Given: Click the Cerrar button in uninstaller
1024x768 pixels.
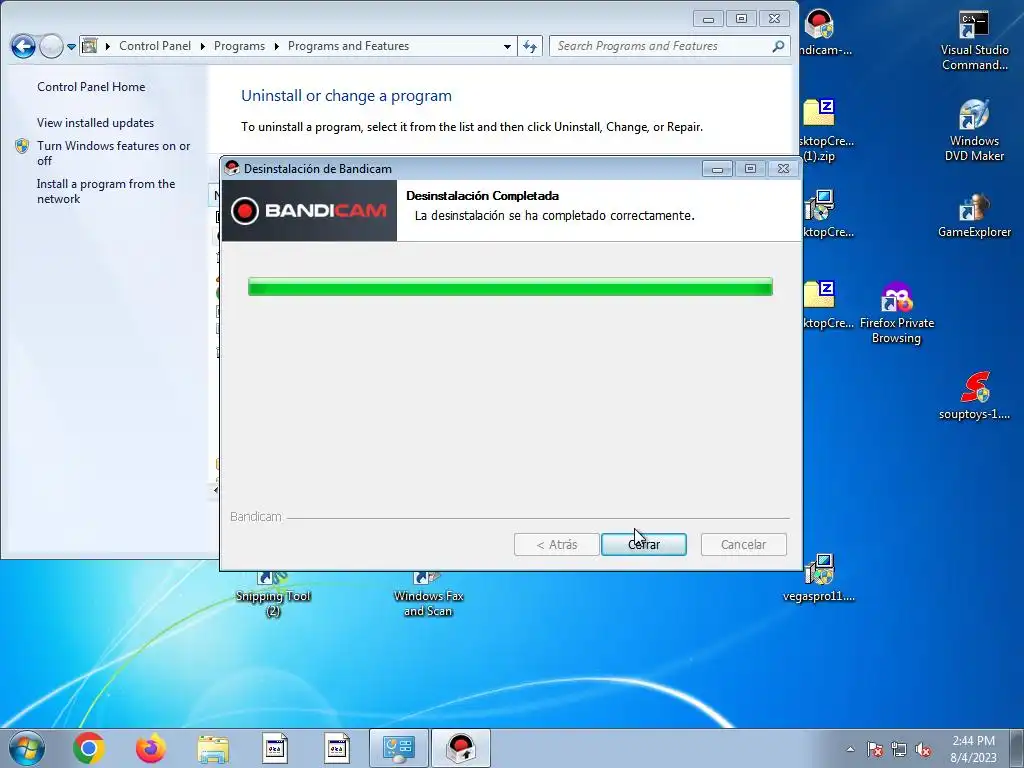Looking at the screenshot, I should tap(643, 544).
